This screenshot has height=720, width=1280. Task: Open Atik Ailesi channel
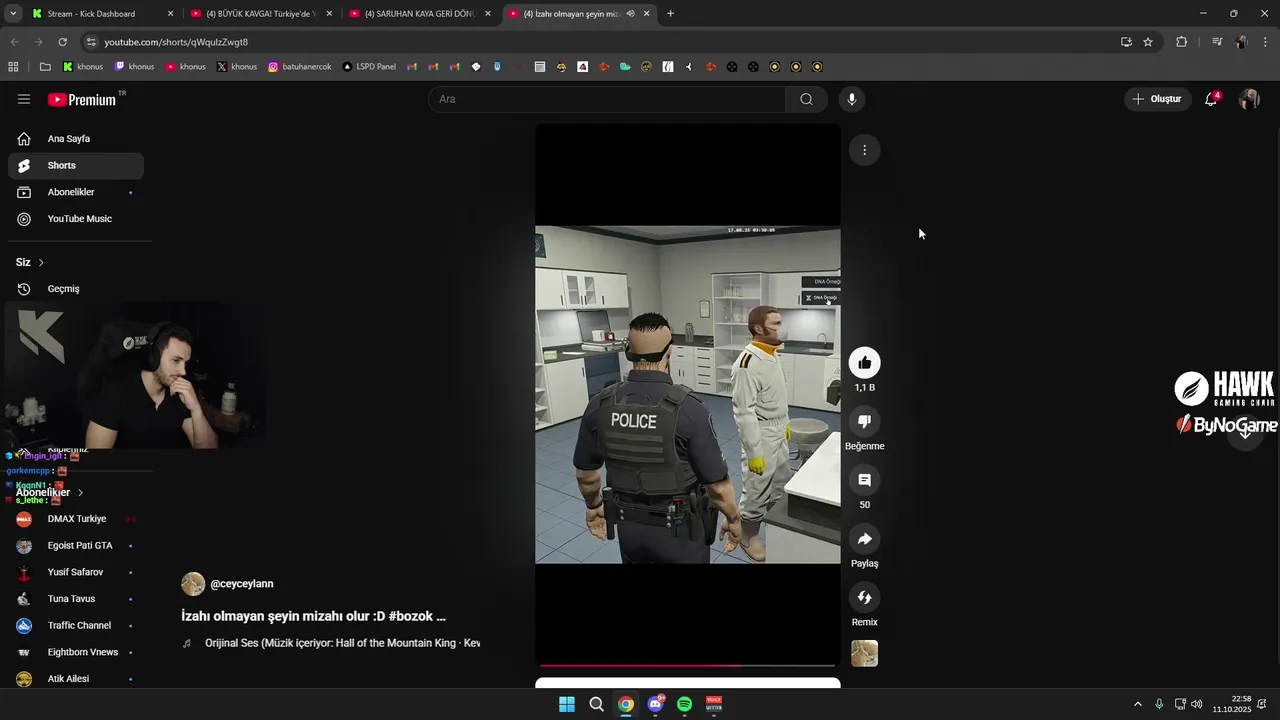tap(76, 679)
